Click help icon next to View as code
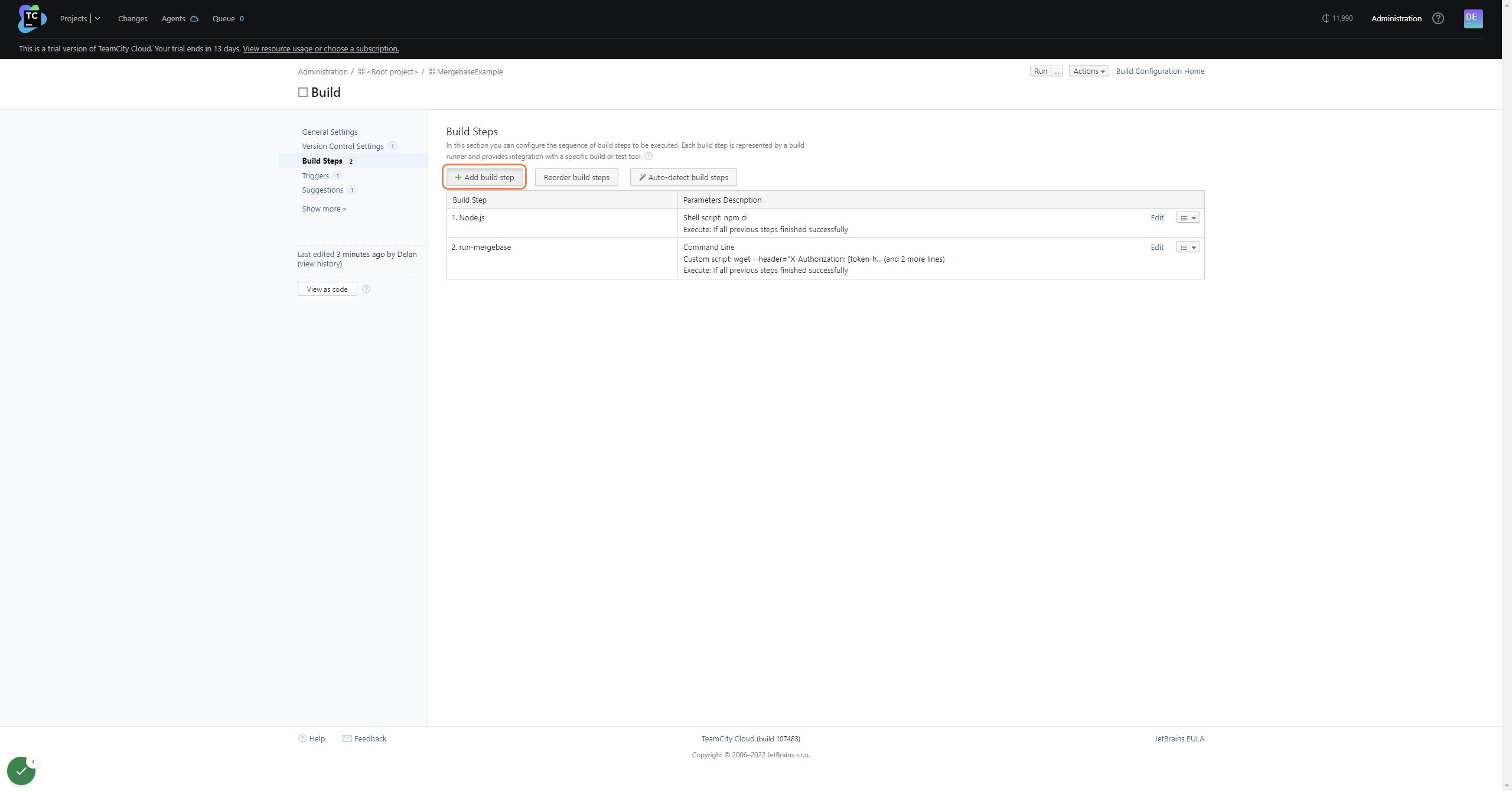1512x791 pixels. point(366,289)
